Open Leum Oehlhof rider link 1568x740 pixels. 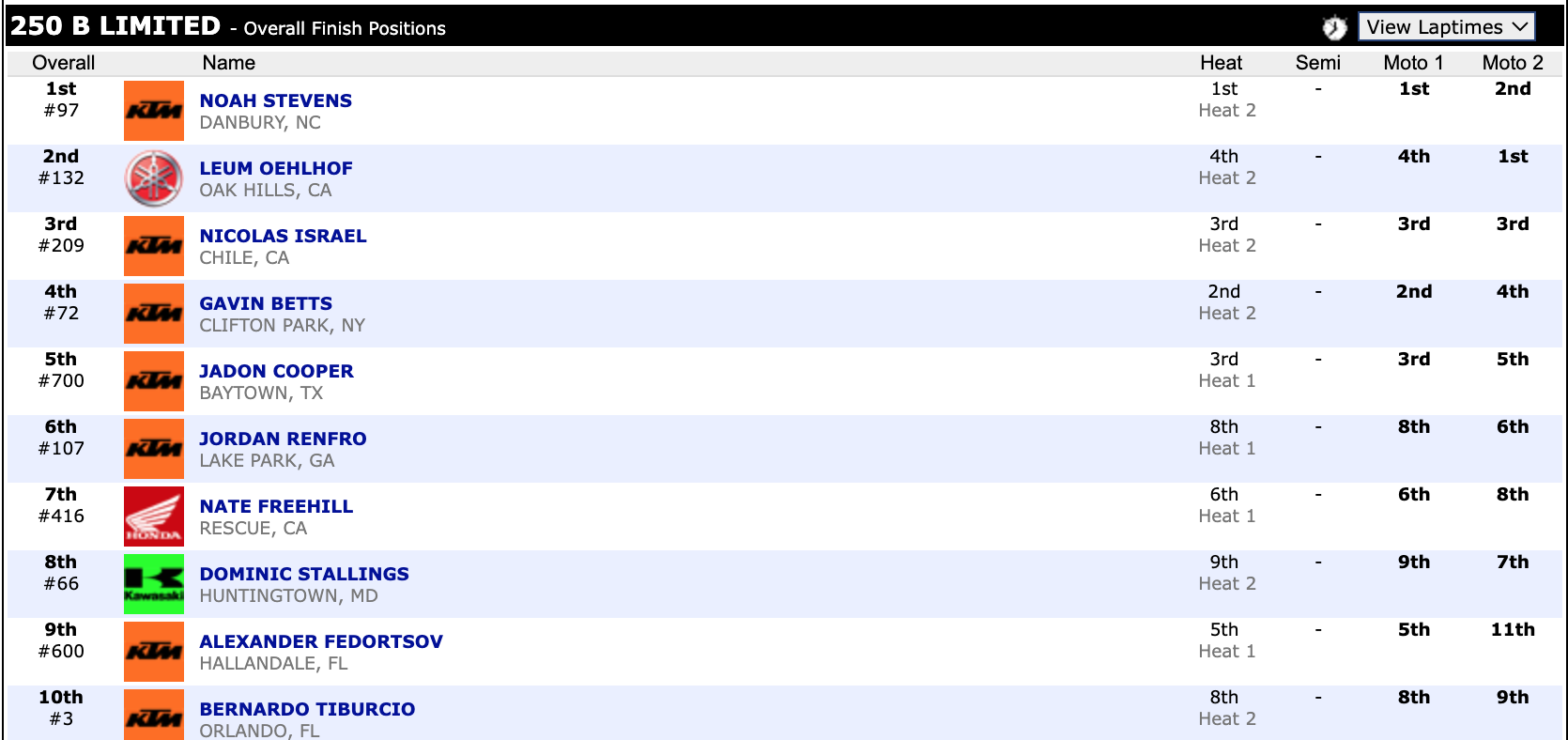tap(276, 168)
